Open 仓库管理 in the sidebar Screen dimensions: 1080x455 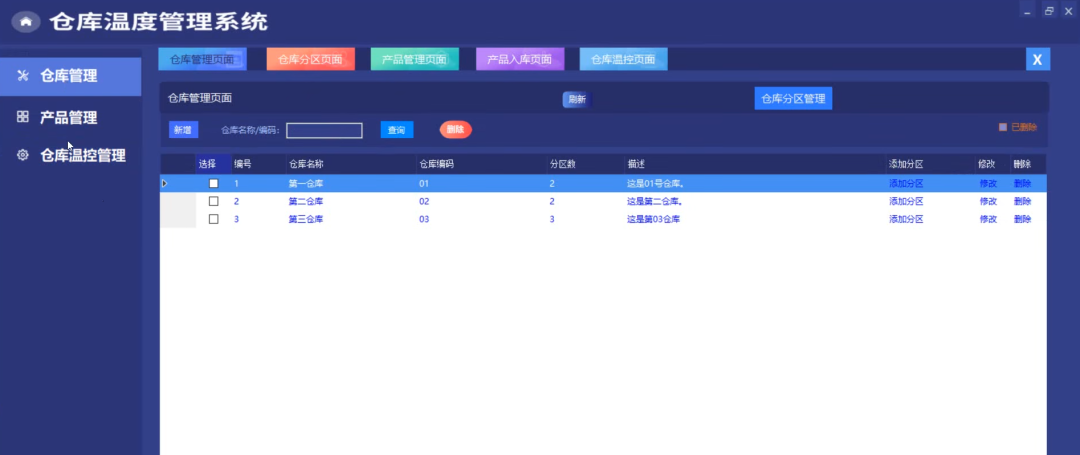pos(70,76)
